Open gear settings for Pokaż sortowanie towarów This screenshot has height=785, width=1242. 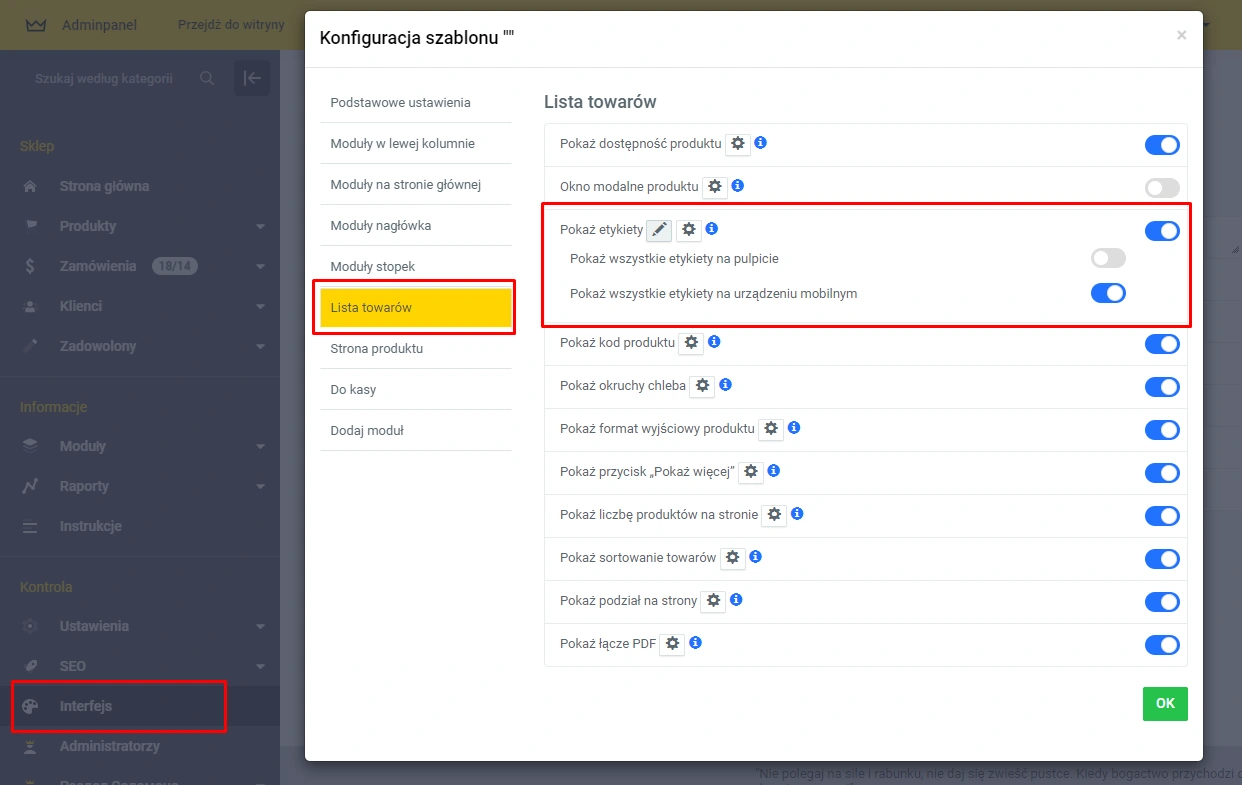733,557
